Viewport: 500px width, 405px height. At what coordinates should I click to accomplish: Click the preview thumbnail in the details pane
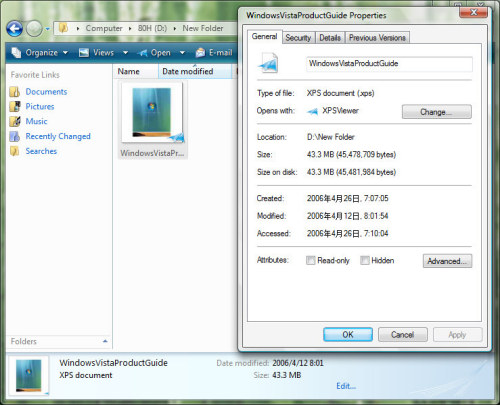point(29,376)
